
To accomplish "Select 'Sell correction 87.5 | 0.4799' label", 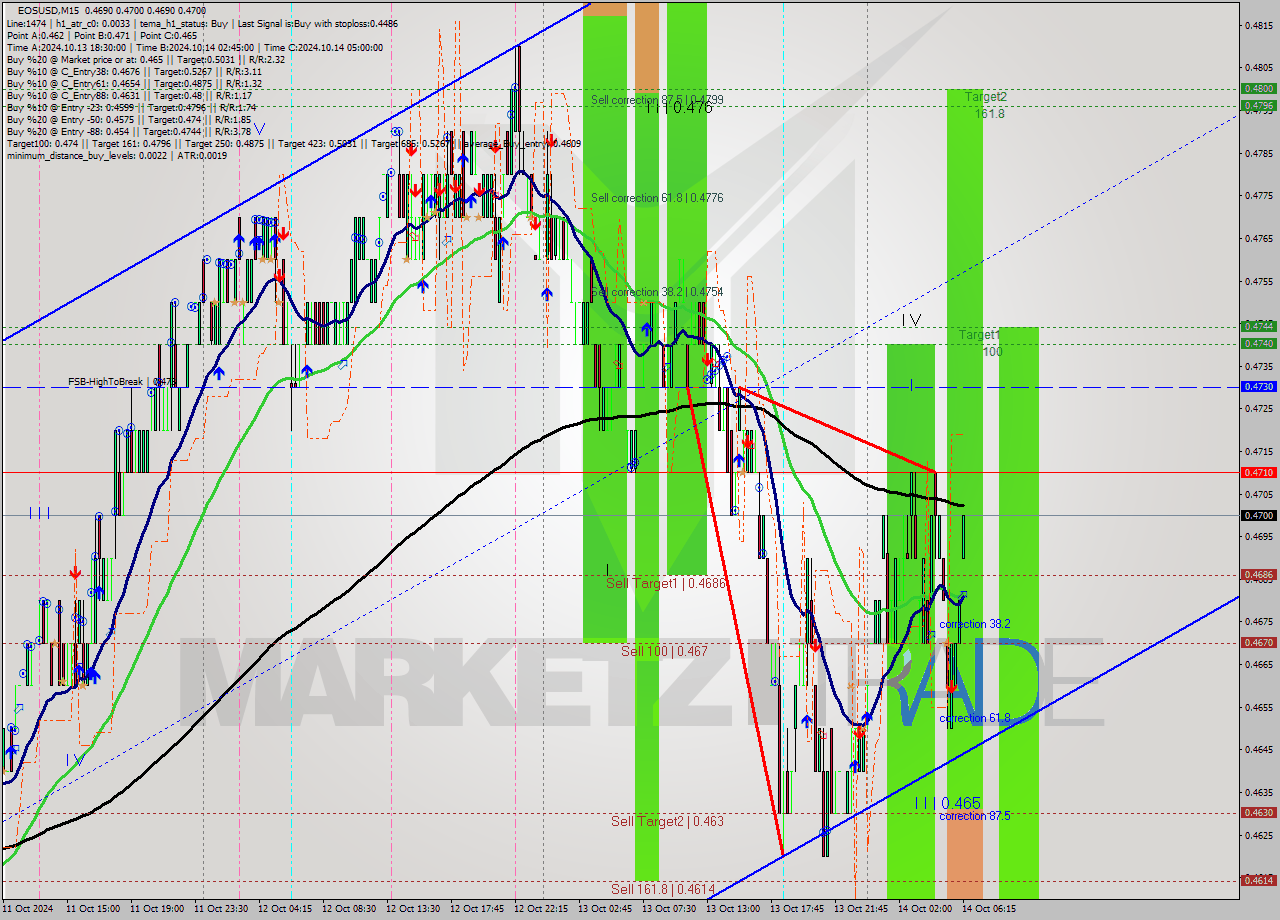I will 656,100.
